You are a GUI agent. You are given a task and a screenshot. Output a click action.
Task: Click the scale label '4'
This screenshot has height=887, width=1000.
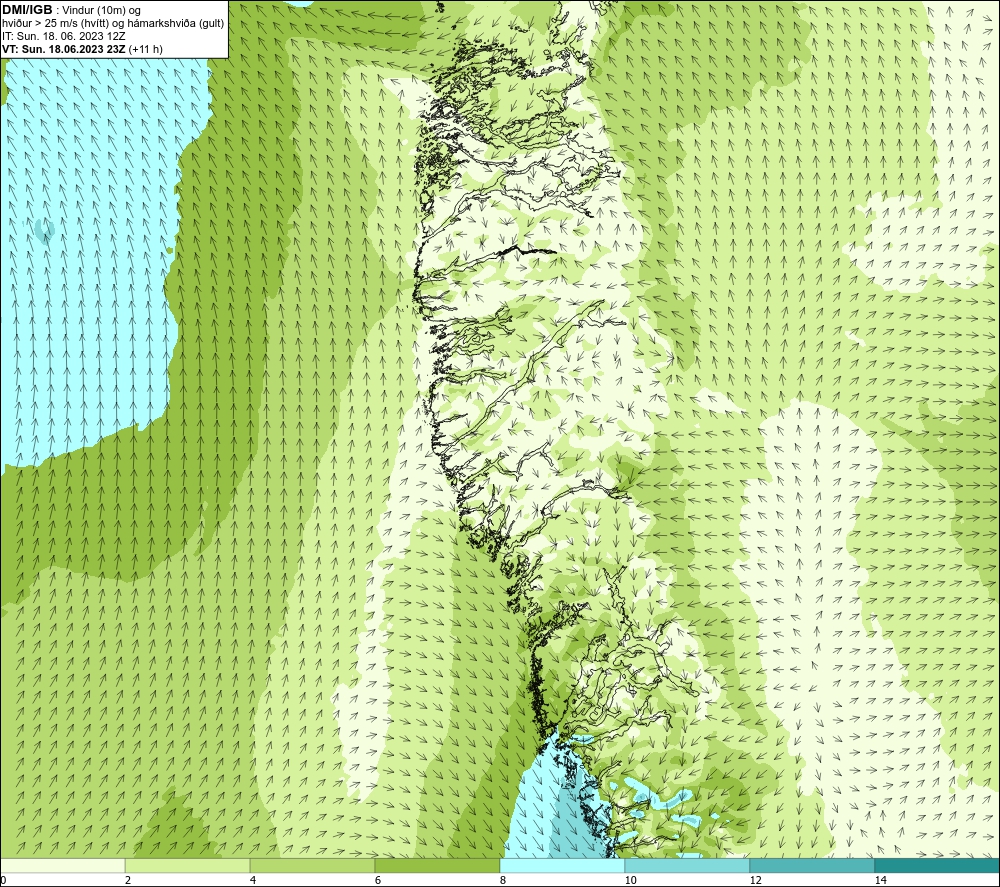click(x=253, y=880)
